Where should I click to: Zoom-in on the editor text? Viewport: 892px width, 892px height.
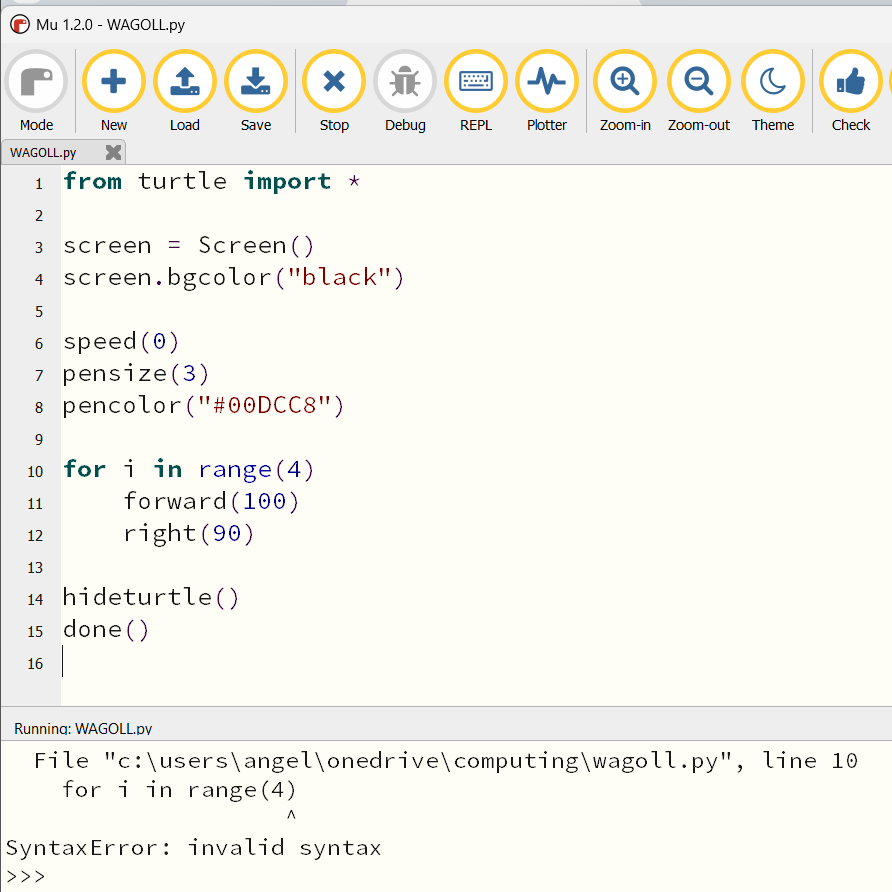(625, 92)
